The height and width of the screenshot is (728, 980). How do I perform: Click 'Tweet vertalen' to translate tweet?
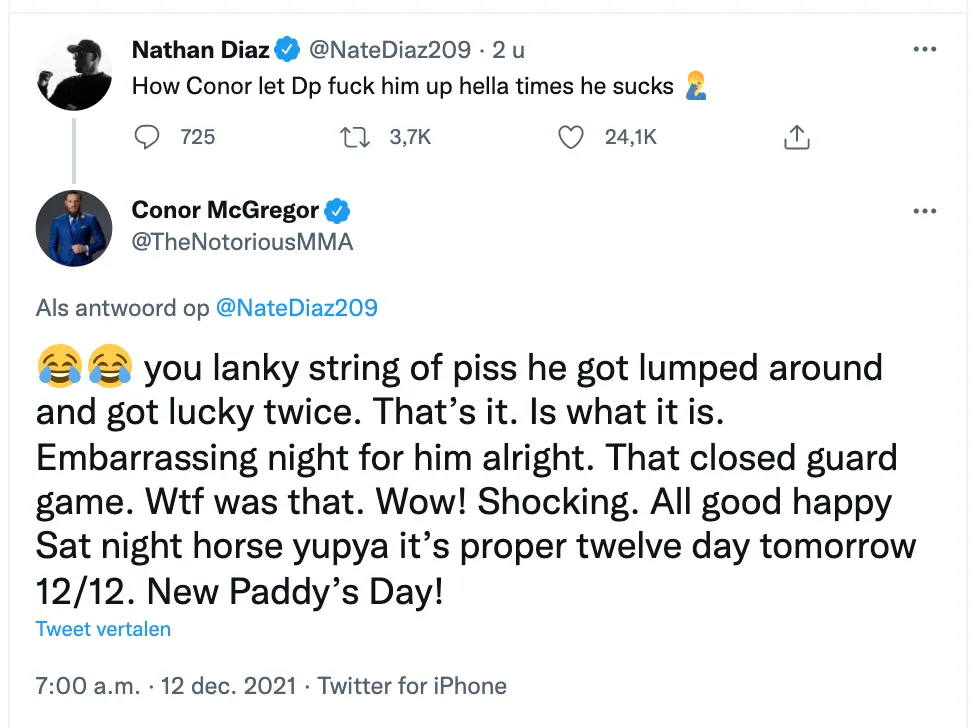[x=103, y=629]
